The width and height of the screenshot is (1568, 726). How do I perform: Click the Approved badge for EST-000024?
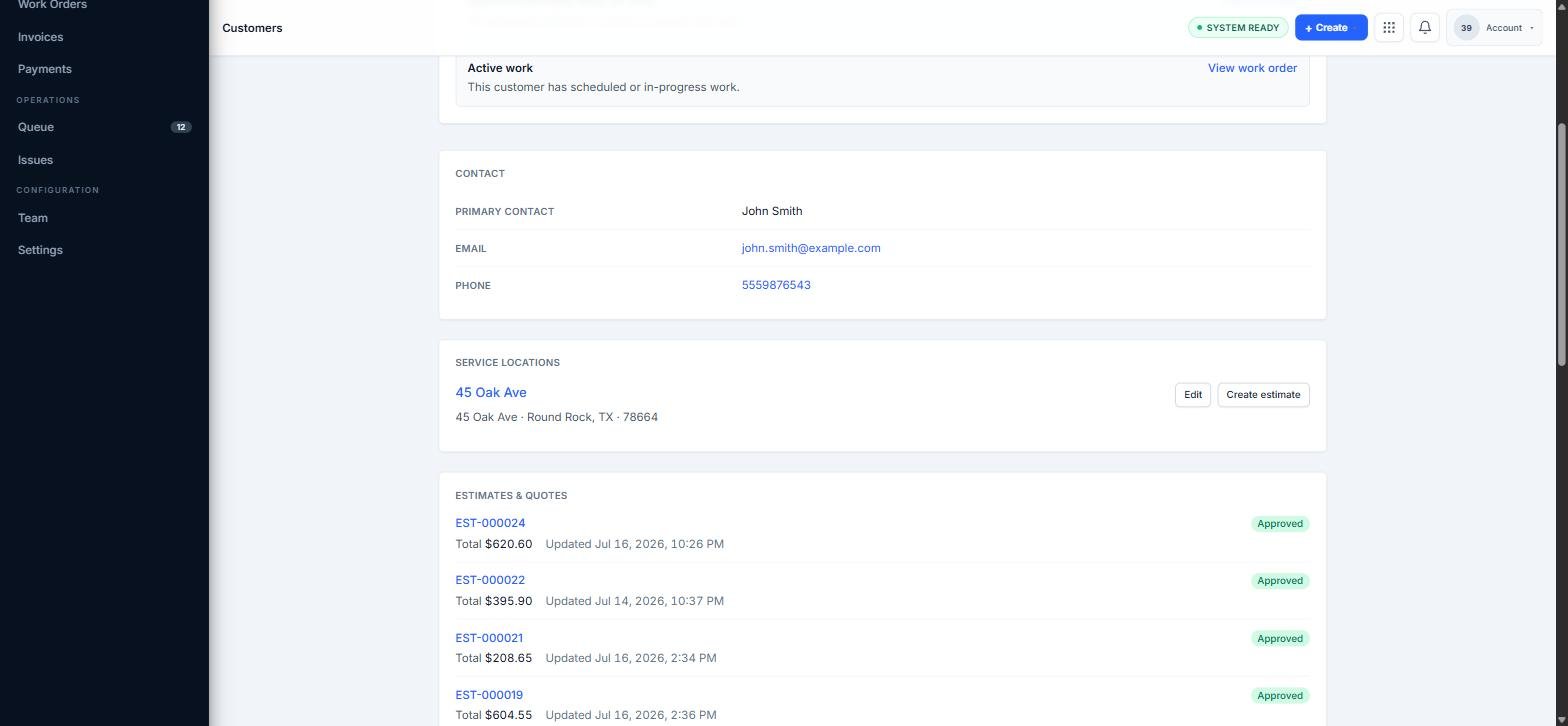[1280, 524]
